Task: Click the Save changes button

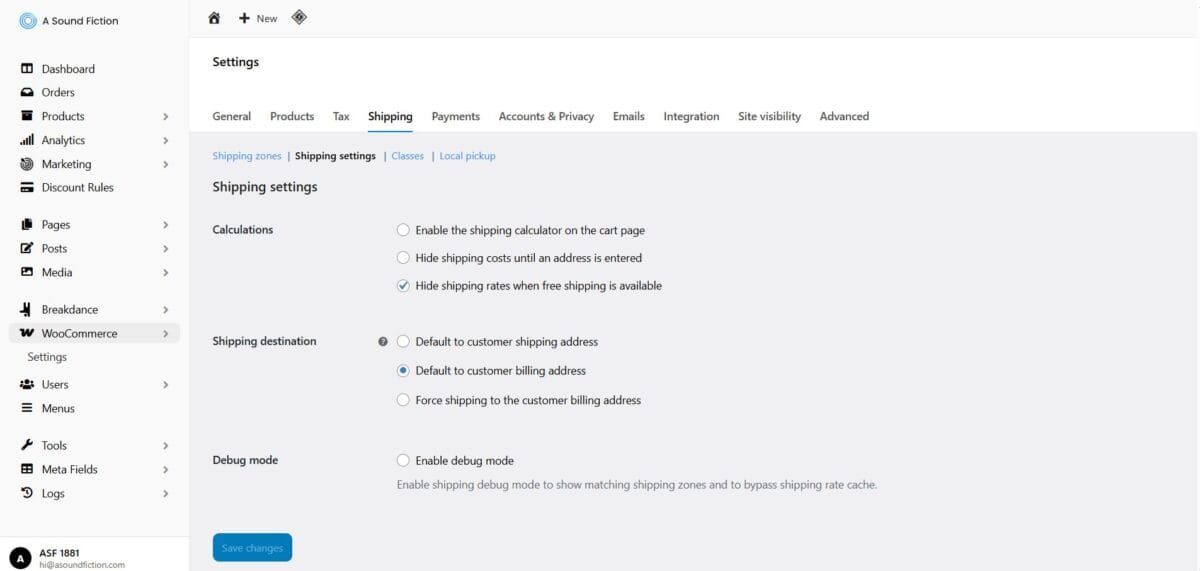Action: 252,547
